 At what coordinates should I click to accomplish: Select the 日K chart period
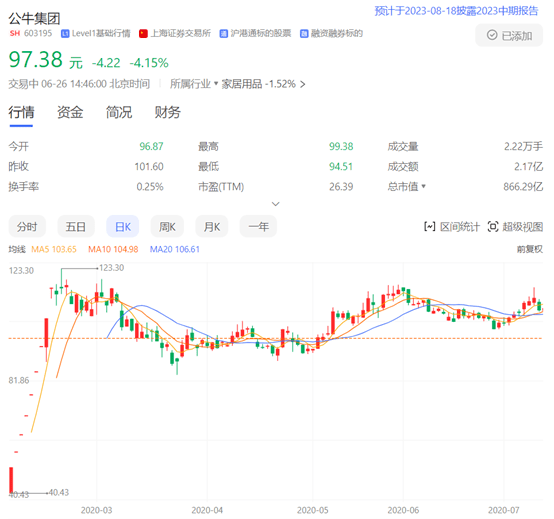pos(123,226)
